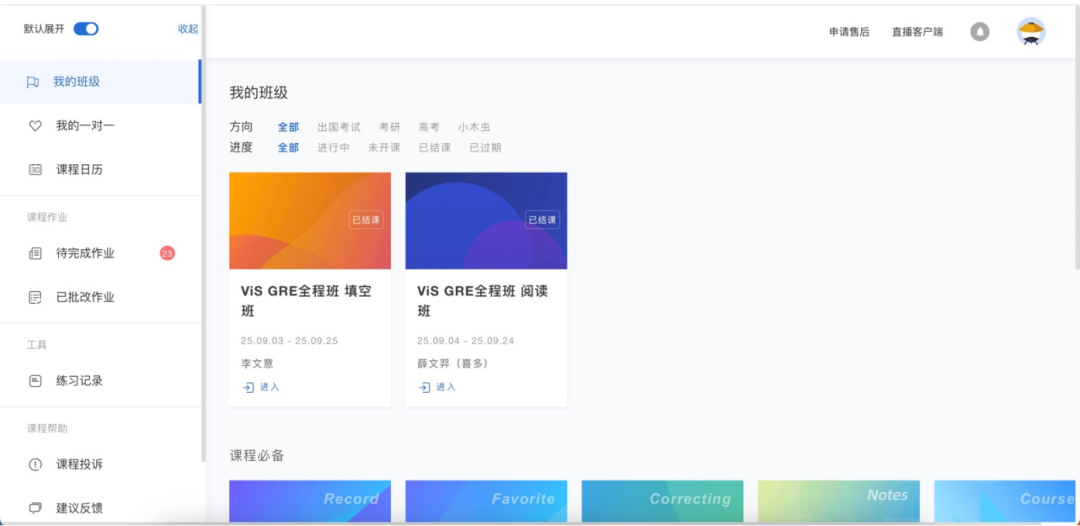The width and height of the screenshot is (1080, 526).
Task: Click teacher name 薛文羿（喜多）
Action: tap(453, 364)
